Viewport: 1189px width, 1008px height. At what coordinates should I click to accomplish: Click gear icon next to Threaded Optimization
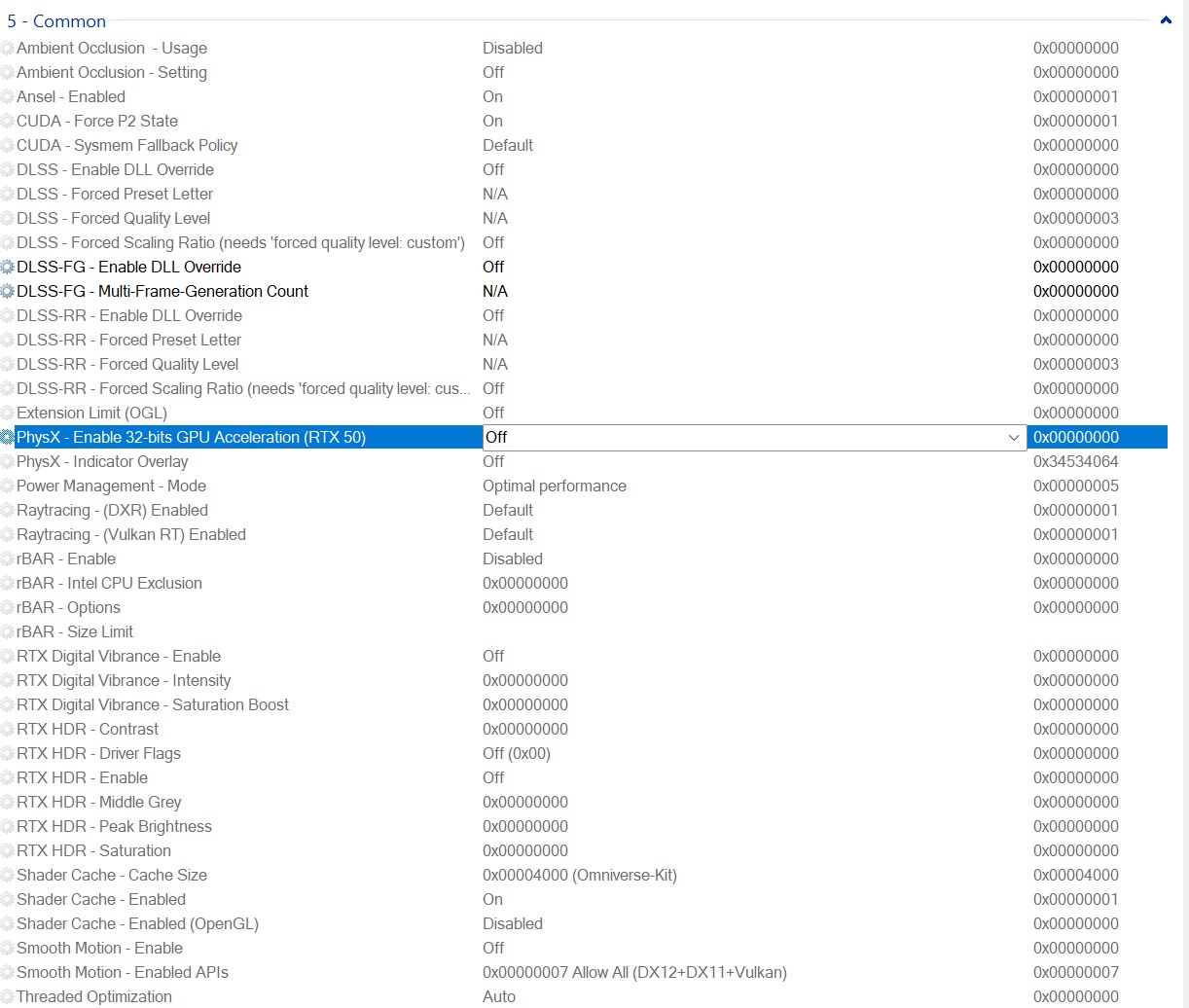[8, 996]
